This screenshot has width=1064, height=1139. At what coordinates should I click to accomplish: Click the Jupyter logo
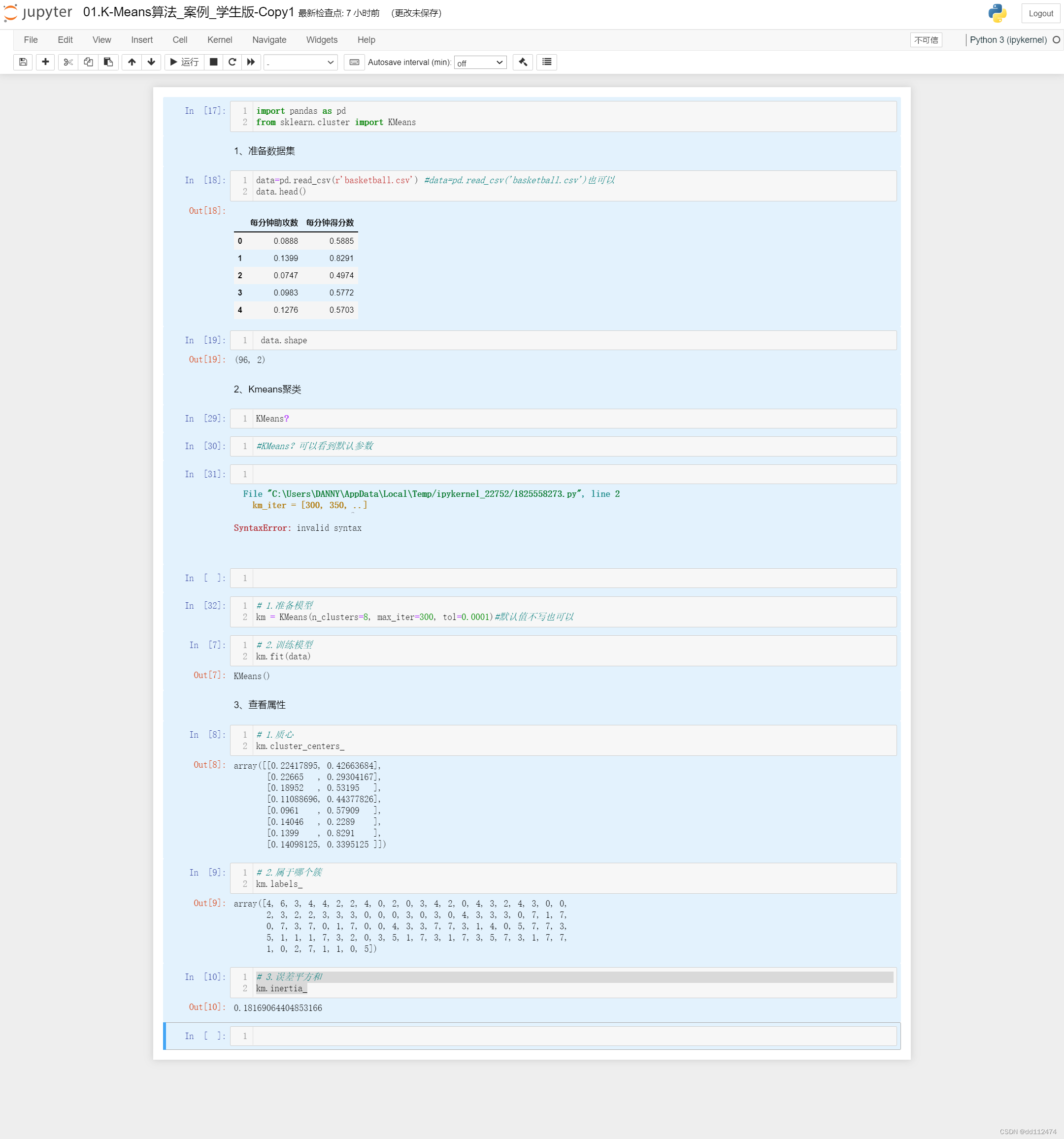(38, 13)
